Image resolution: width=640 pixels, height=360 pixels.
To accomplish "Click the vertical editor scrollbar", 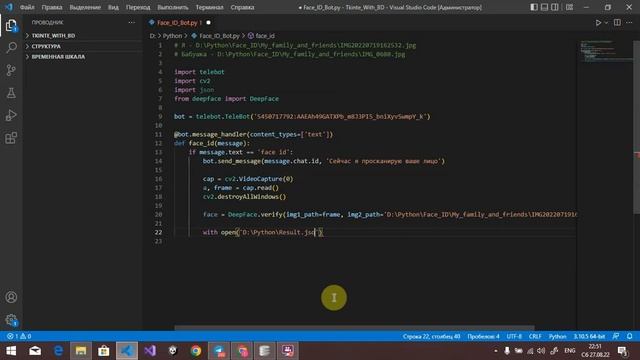I will click(636, 127).
